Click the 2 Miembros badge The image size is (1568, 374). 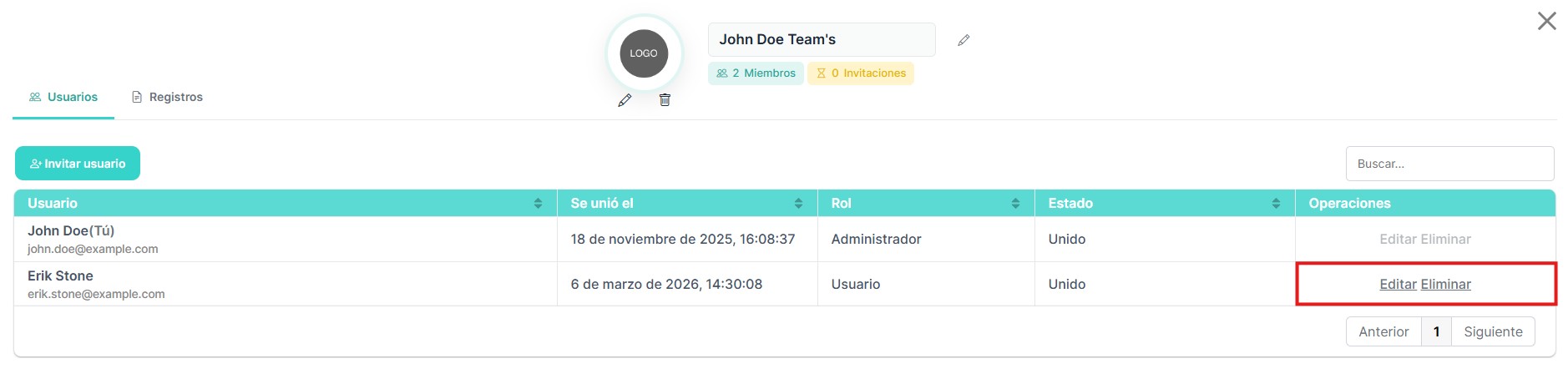756,73
